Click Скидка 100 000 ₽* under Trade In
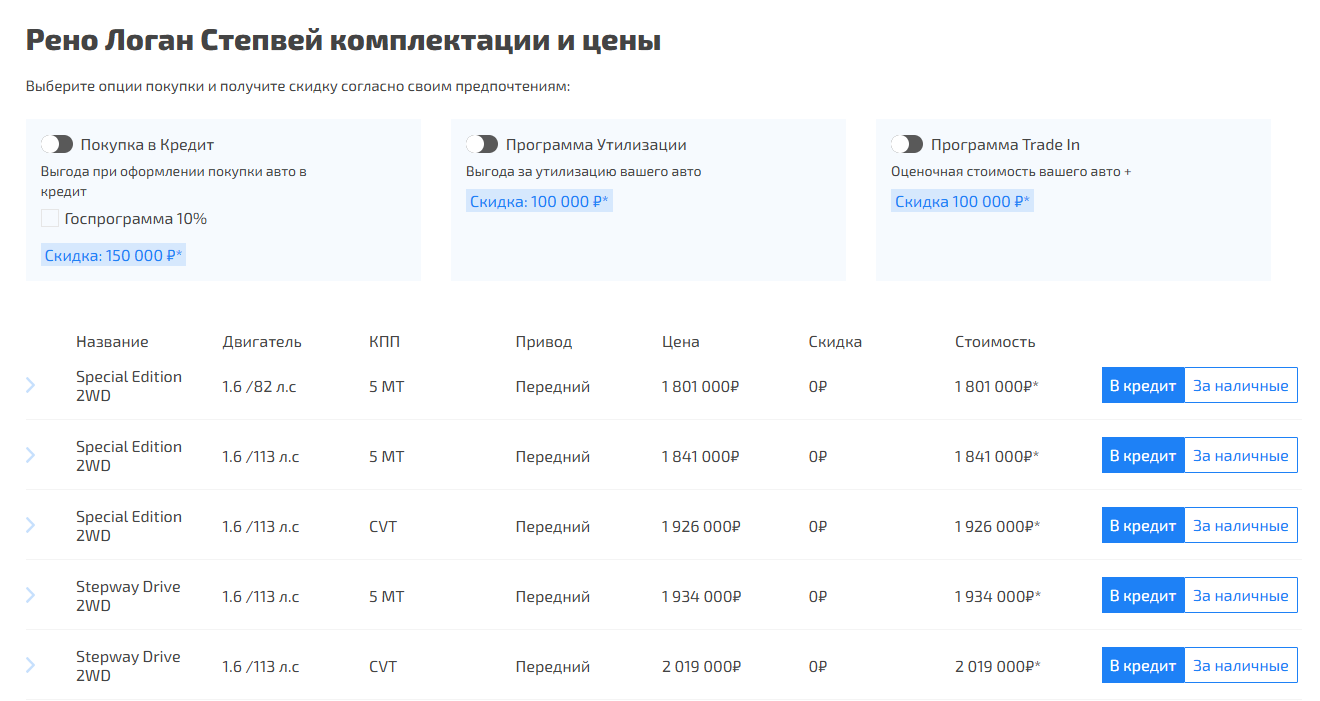 click(x=962, y=201)
